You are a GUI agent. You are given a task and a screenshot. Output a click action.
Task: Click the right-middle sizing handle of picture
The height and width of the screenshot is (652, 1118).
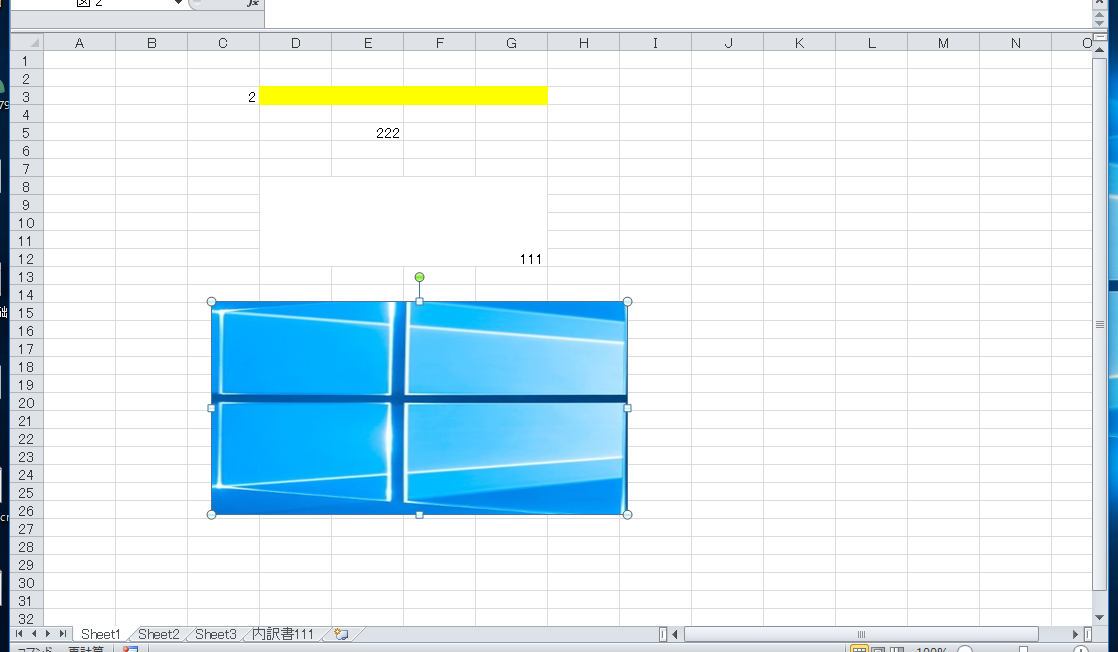click(x=627, y=408)
